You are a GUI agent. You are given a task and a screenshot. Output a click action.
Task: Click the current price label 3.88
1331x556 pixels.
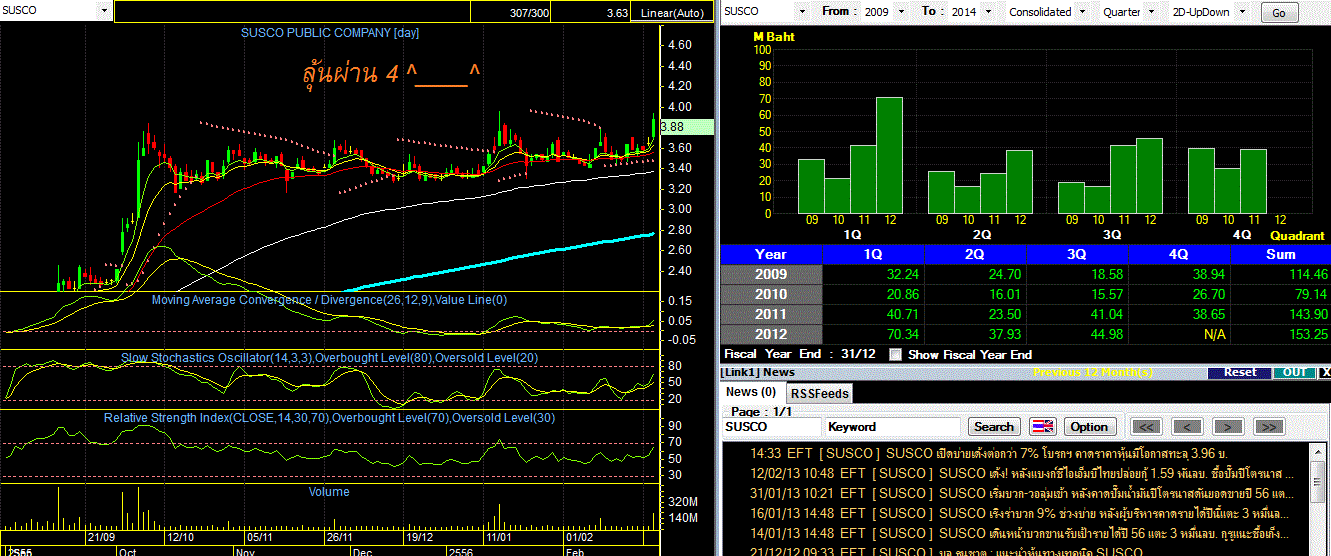tap(685, 127)
